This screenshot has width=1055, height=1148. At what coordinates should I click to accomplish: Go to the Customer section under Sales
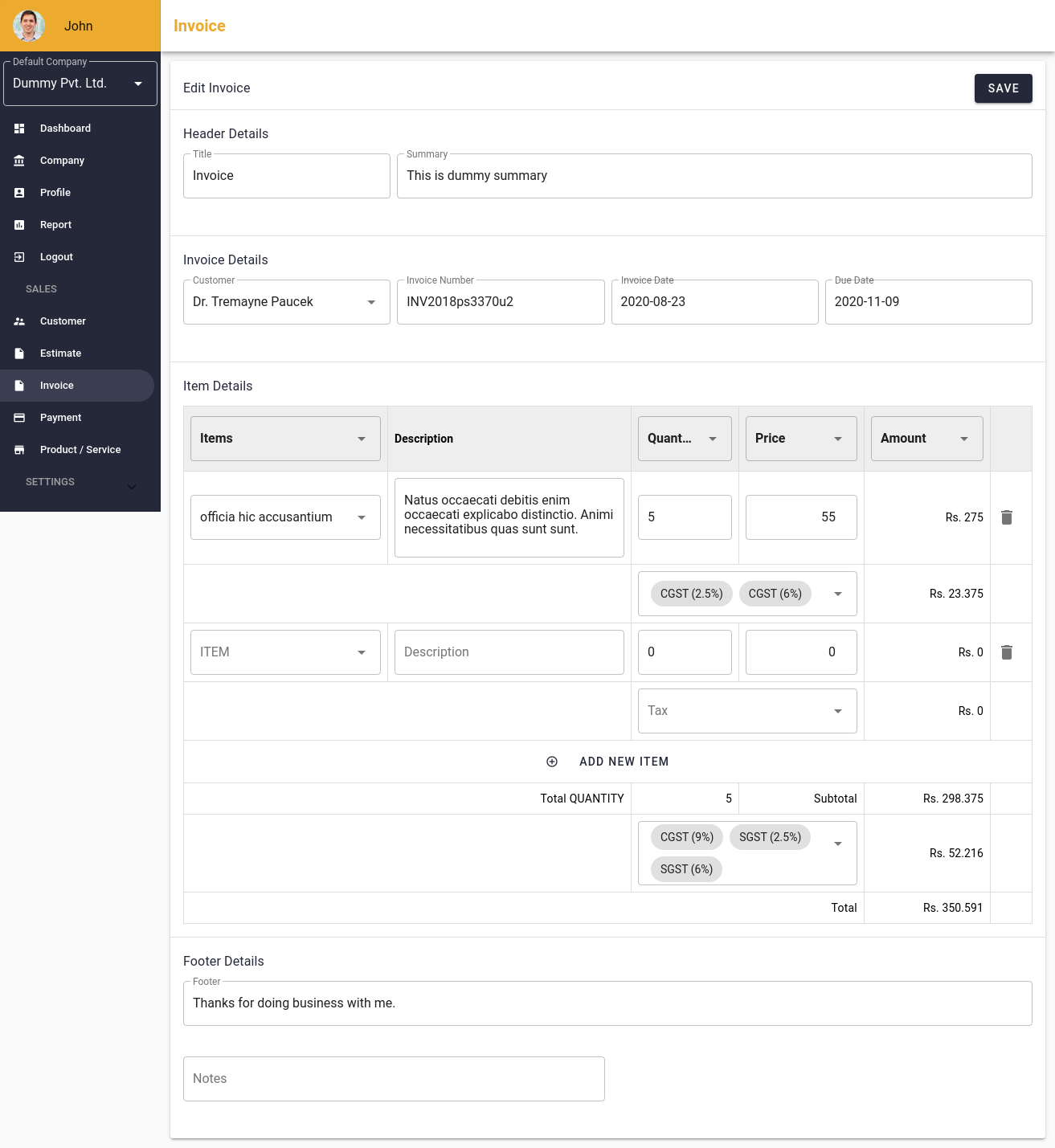[62, 321]
